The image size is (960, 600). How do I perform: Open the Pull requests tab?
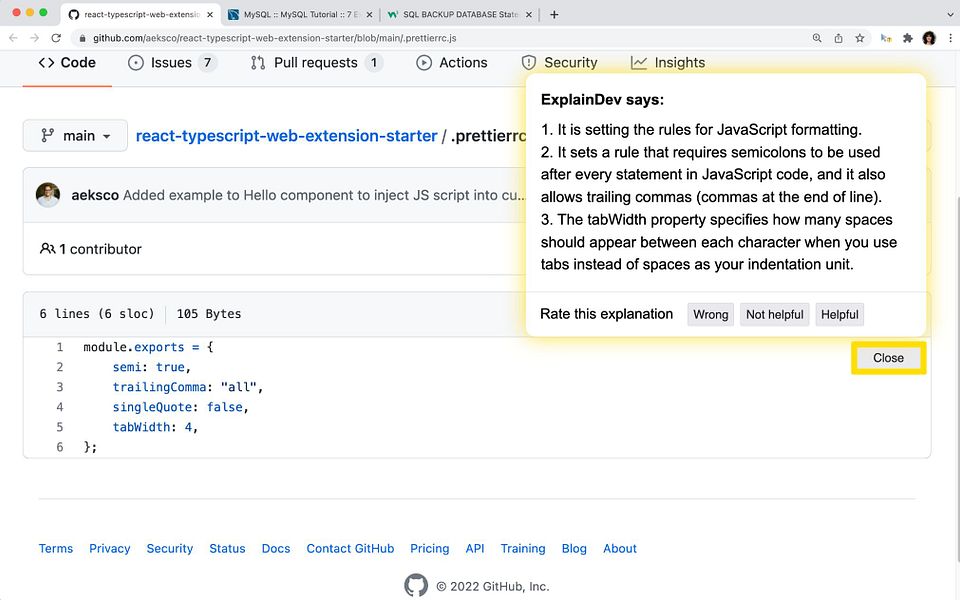click(317, 62)
